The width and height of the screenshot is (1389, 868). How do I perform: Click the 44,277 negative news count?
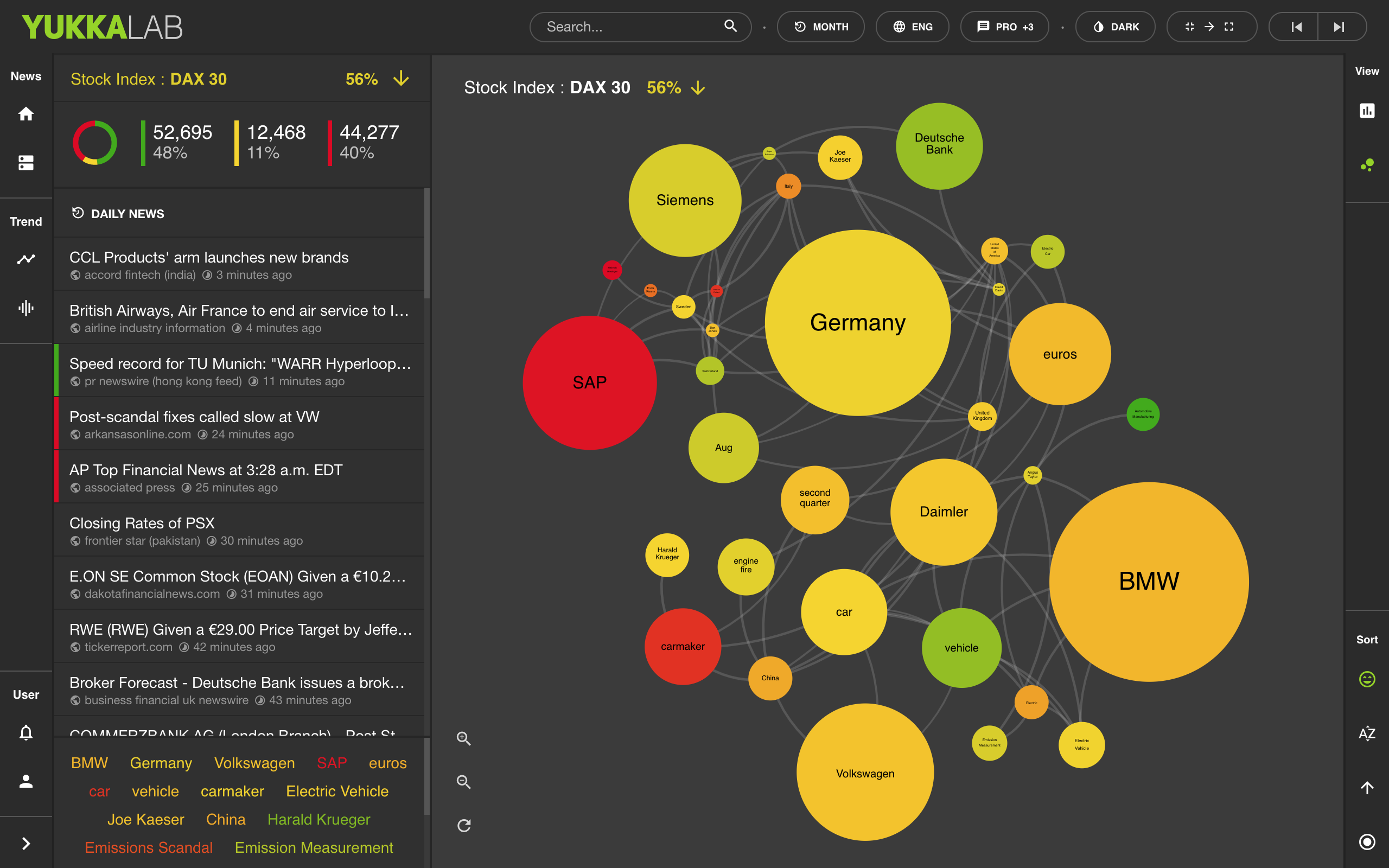click(369, 132)
